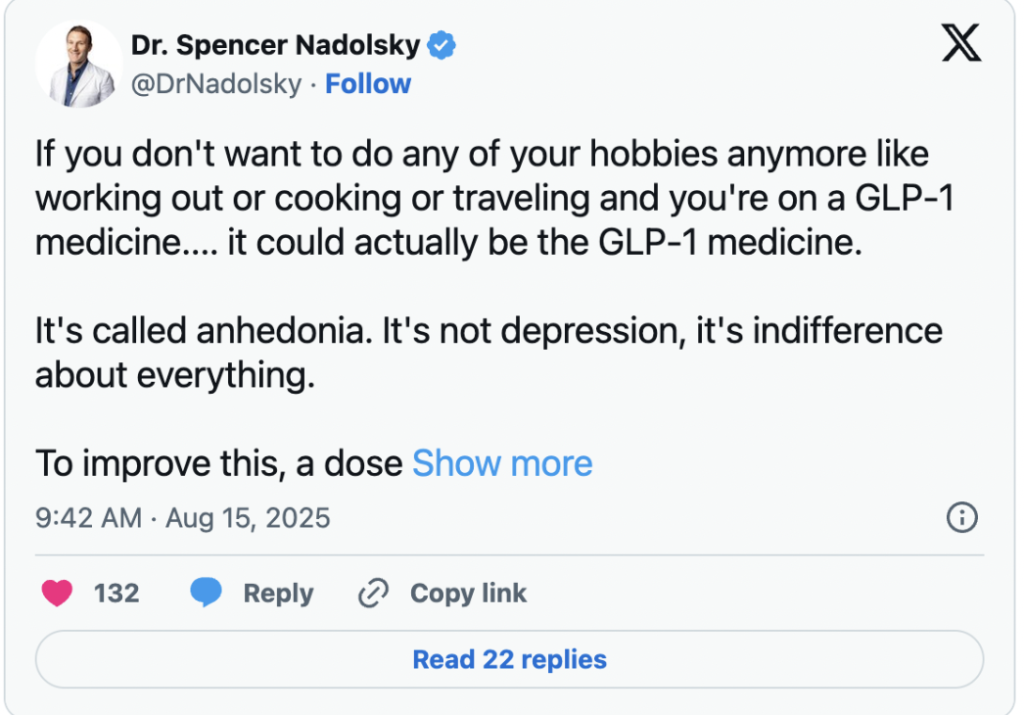Open Dr. Nadolsky's profile photo
Image resolution: width=1024 pixels, height=715 pixels.
pyautogui.click(x=78, y=64)
